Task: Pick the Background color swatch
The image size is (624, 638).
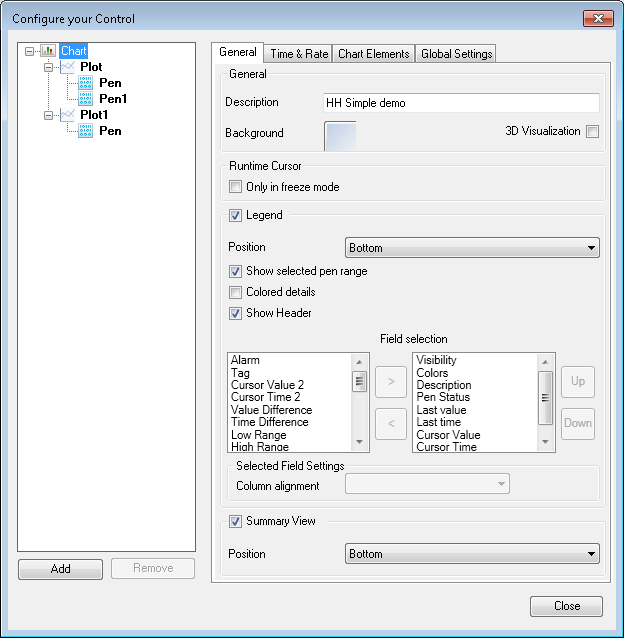Action: (340, 136)
